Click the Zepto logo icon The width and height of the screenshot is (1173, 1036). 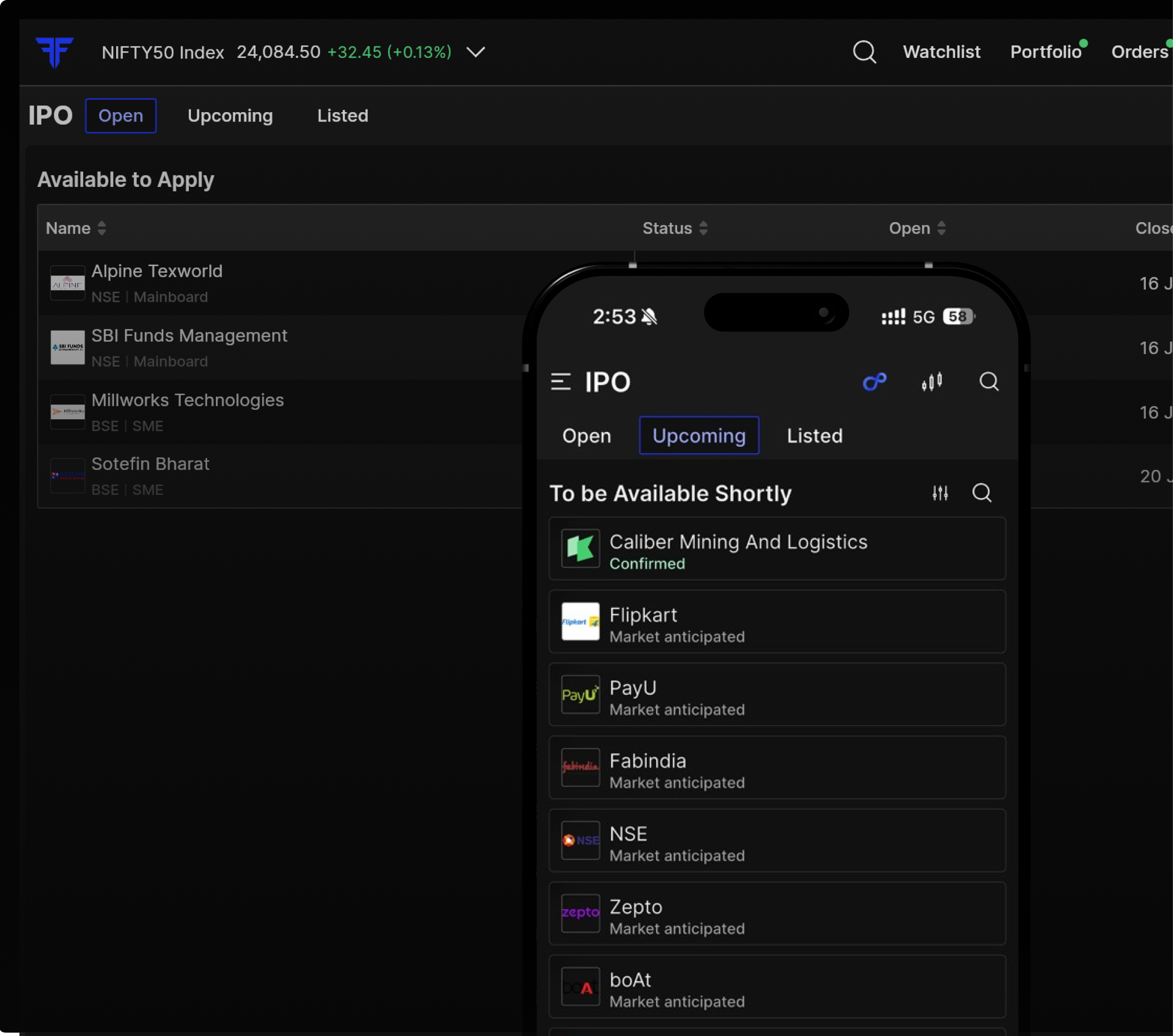pyautogui.click(x=580, y=913)
